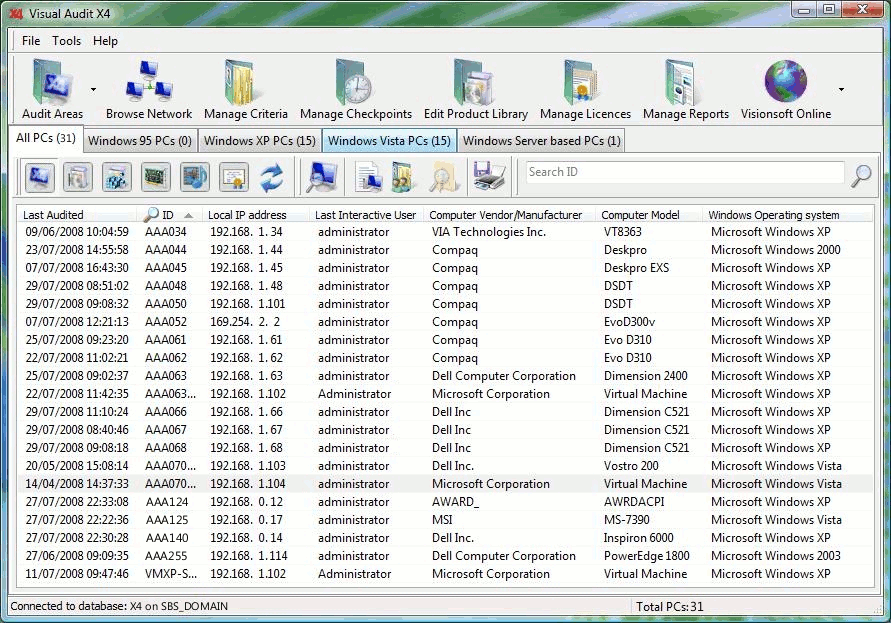This screenshot has width=891, height=623.
Task: Click the IP address 192.168. 1.114
Action: coord(249,556)
